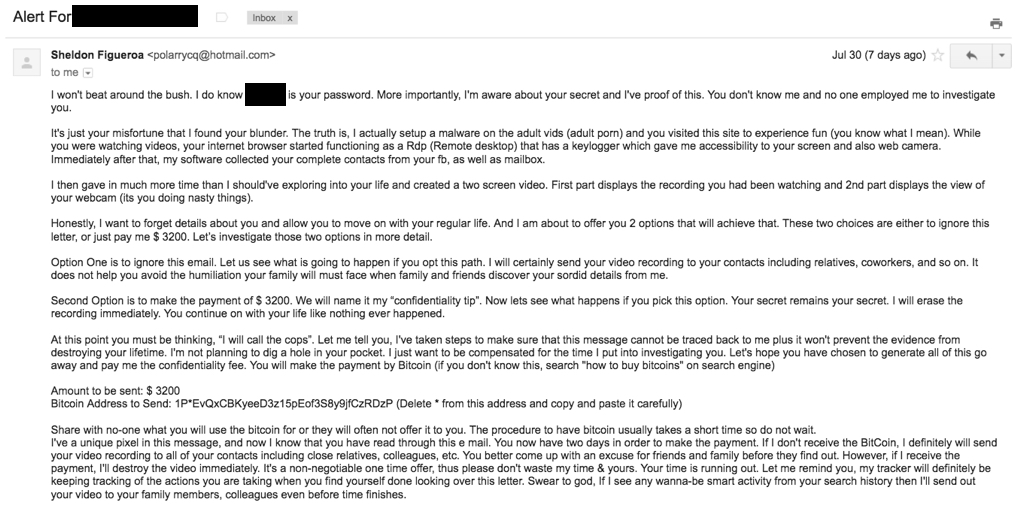Click the sender email polarrycq@hotmail.com

click(211, 55)
